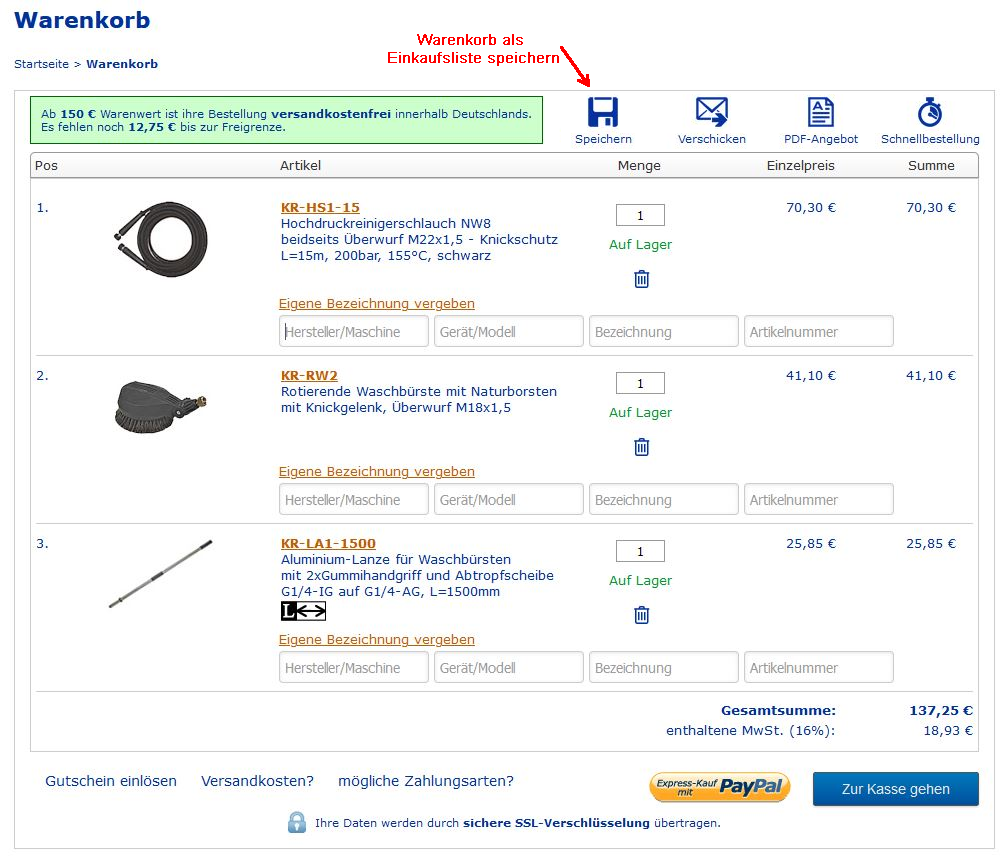The width and height of the screenshot is (1006, 857).
Task: Go to Startseite in the breadcrumb
Action: (41, 64)
